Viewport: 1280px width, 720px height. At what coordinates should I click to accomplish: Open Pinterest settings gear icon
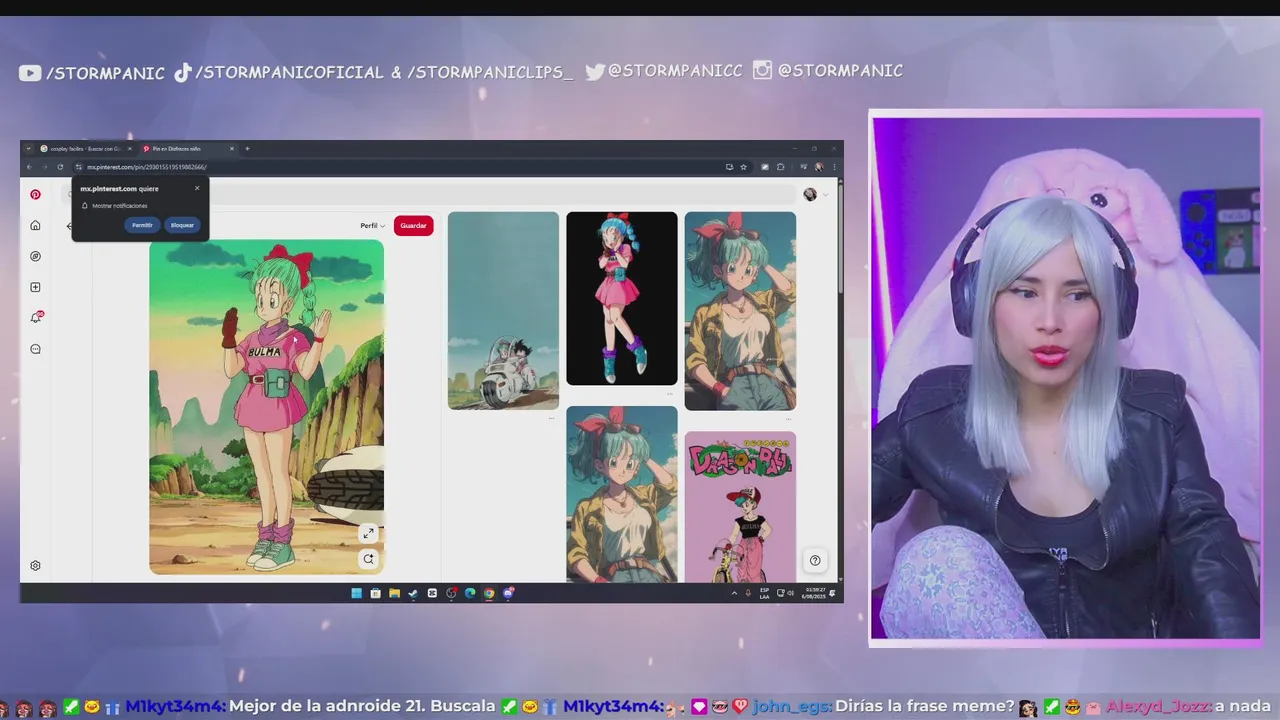[x=35, y=565]
